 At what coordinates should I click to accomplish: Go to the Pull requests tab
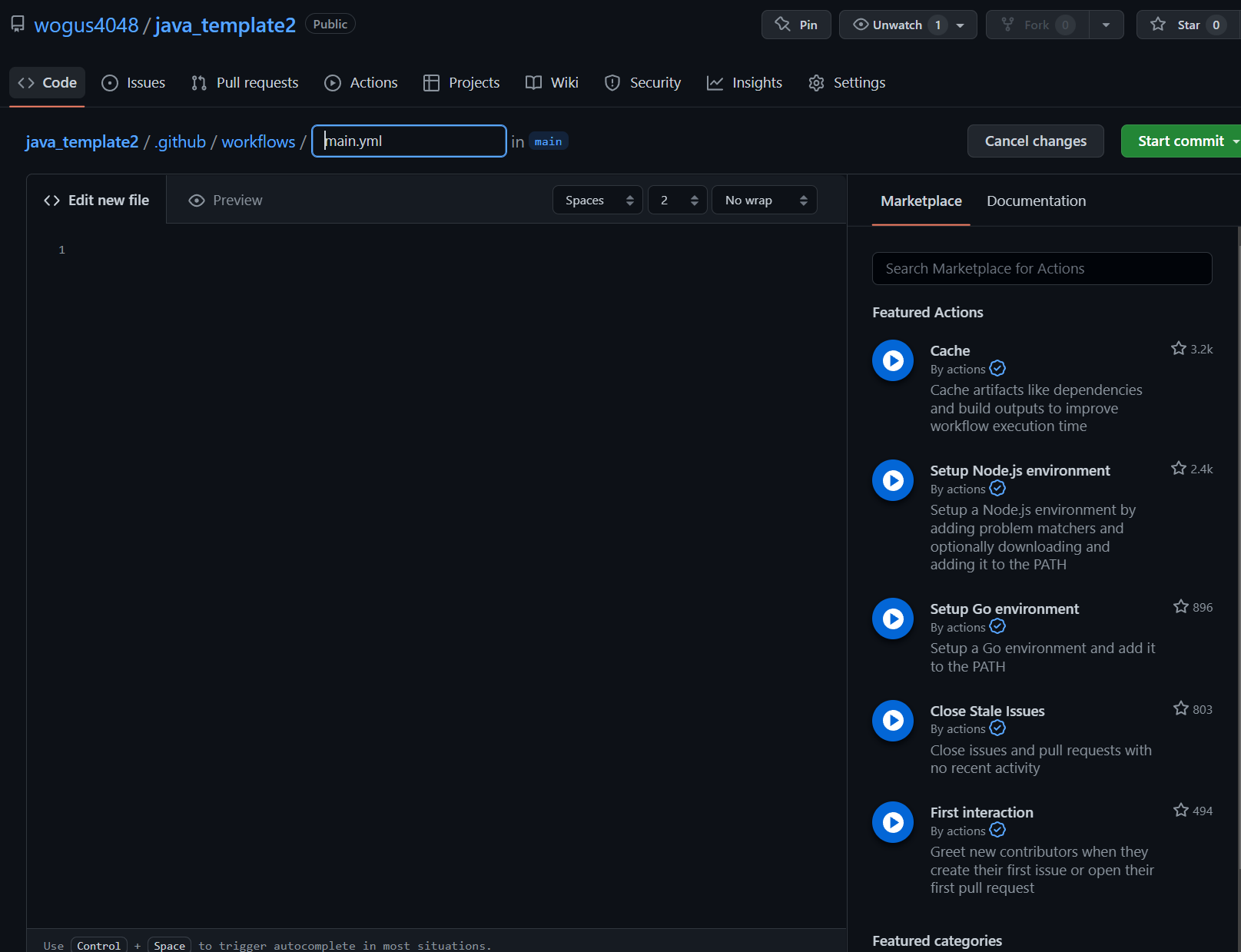click(245, 82)
